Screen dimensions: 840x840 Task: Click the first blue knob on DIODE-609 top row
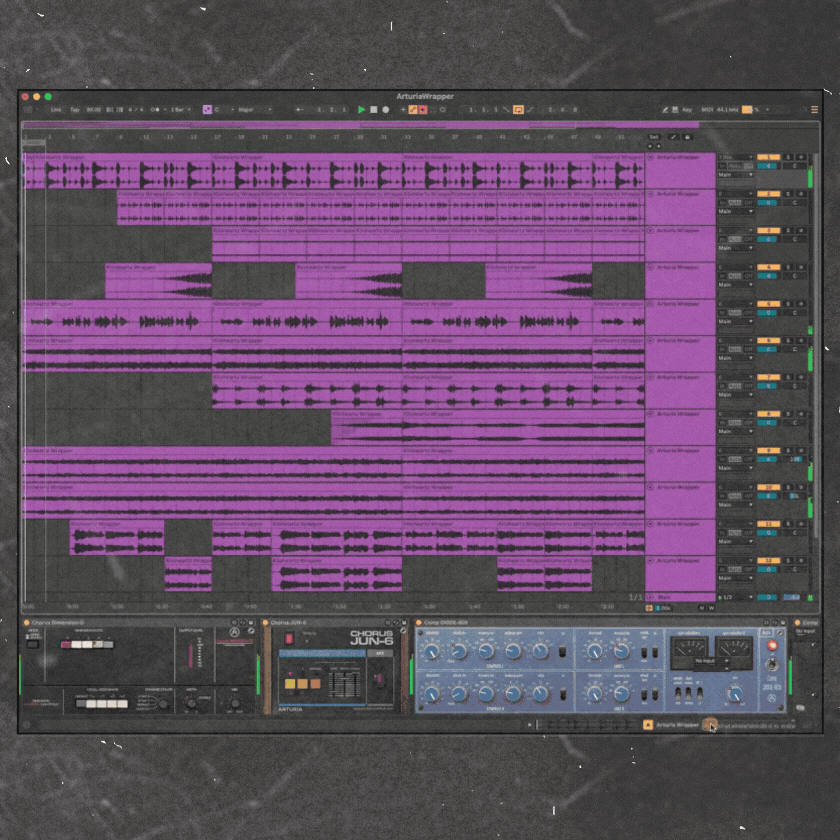[432, 651]
